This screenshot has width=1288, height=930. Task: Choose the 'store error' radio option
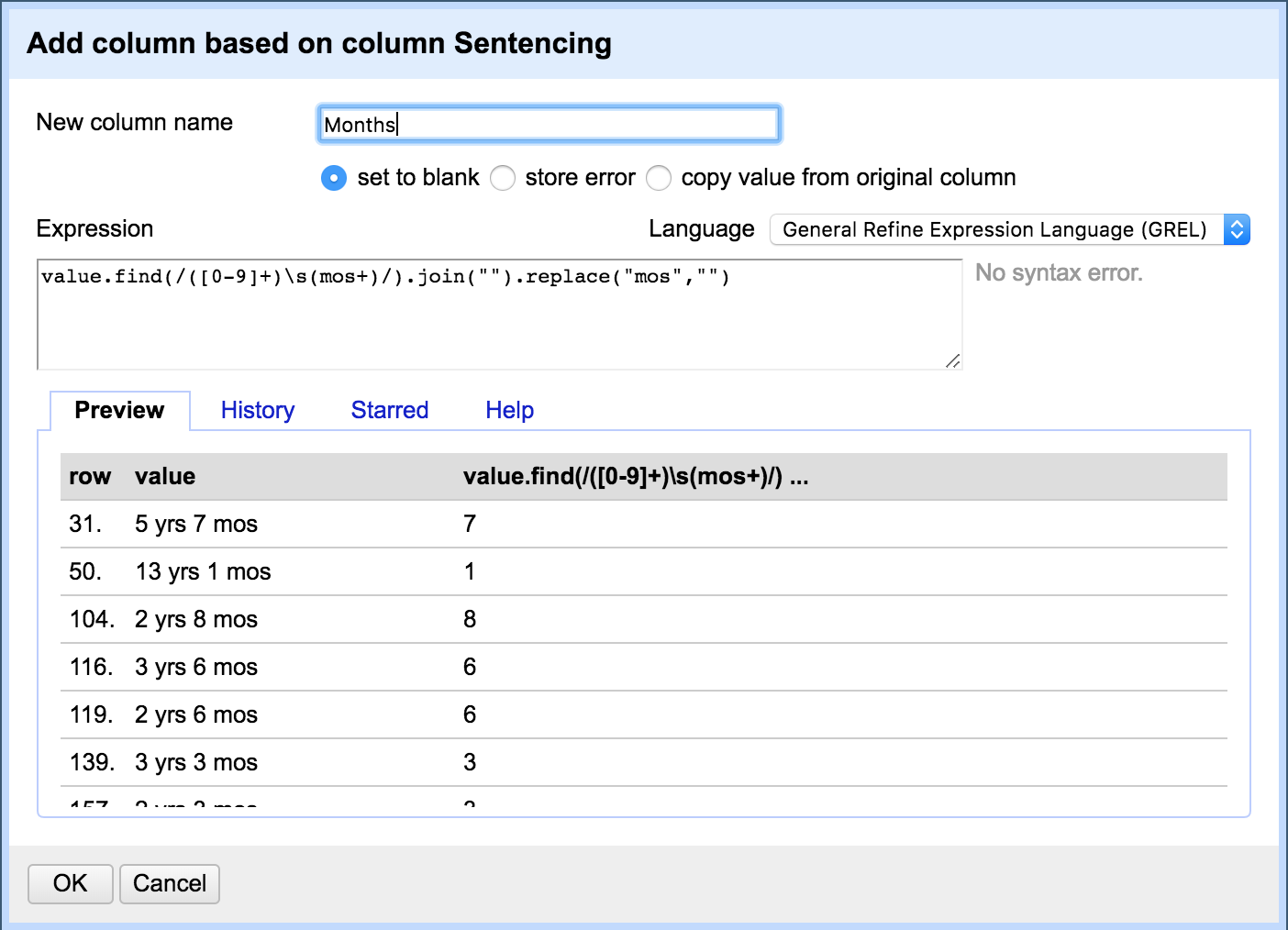[x=503, y=178]
